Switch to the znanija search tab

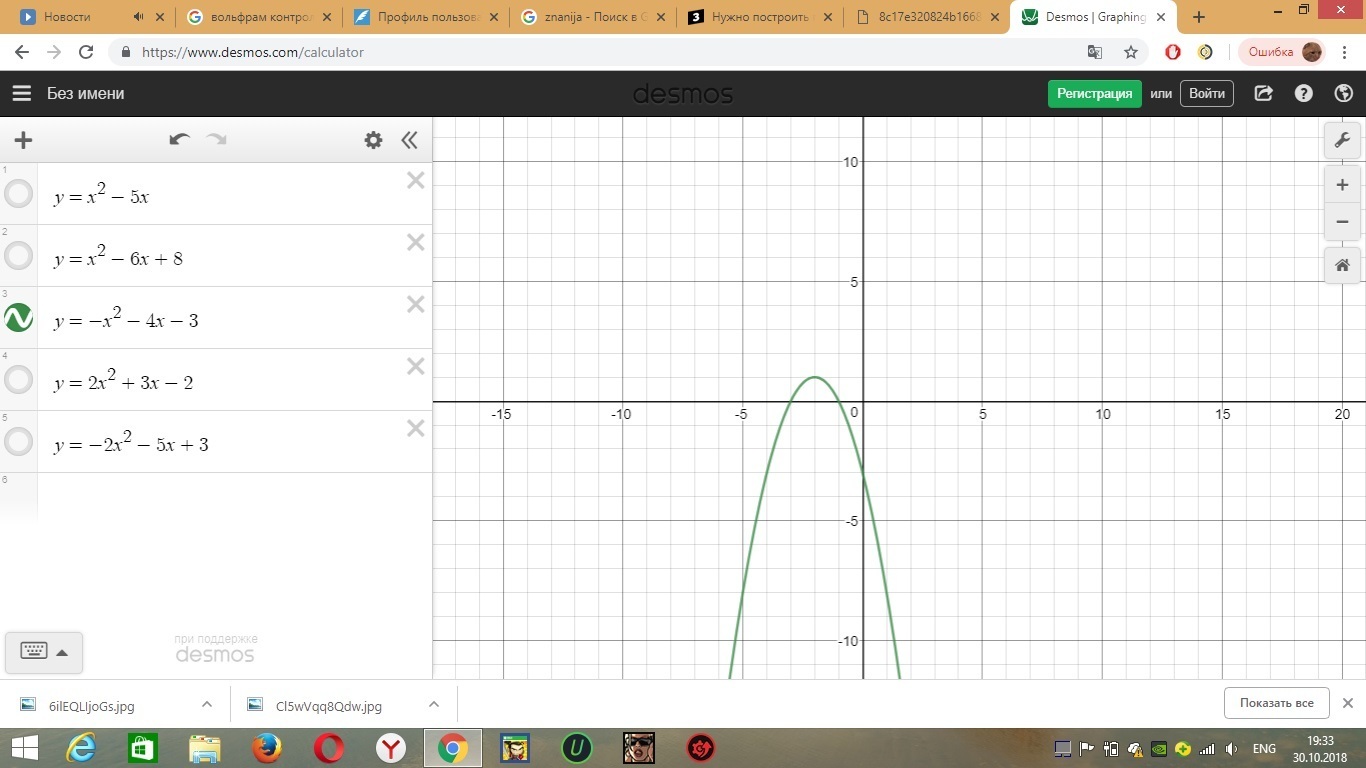coord(592,17)
